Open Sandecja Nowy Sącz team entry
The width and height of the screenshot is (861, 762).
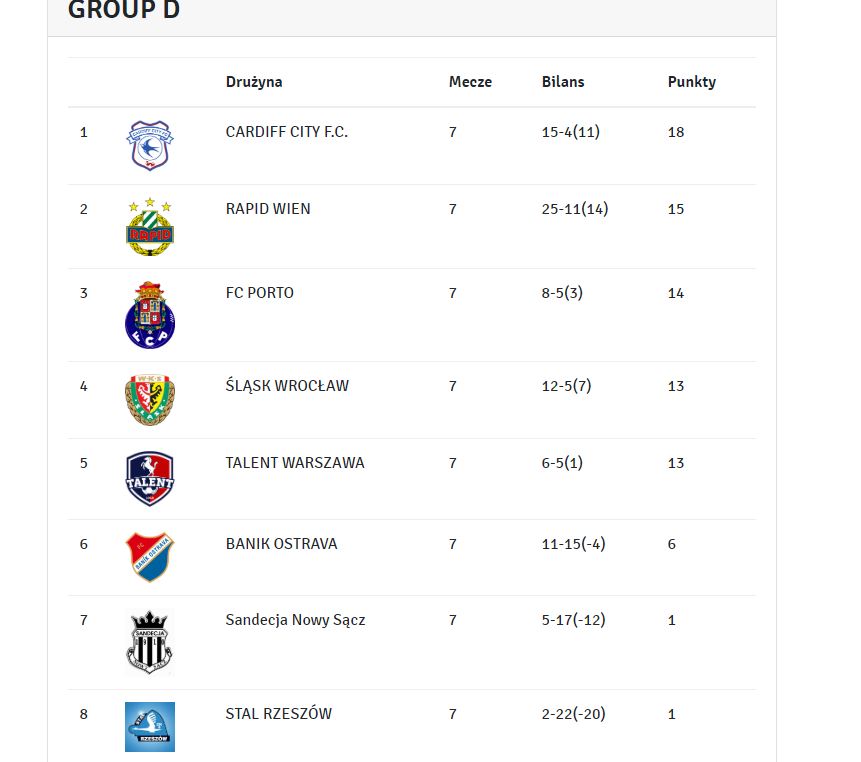(295, 620)
